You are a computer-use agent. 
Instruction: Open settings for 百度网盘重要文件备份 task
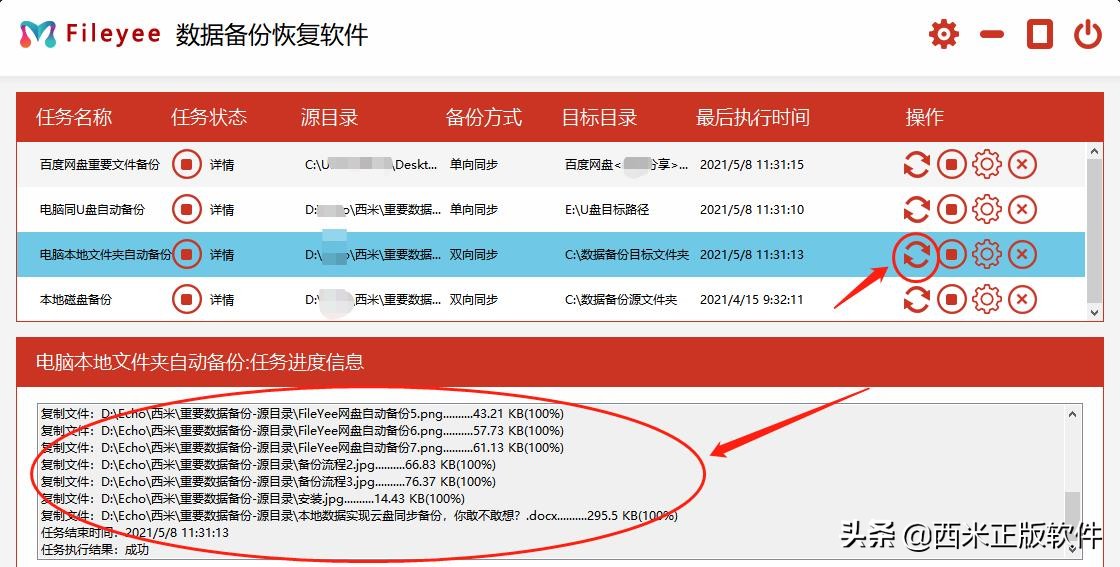987,164
